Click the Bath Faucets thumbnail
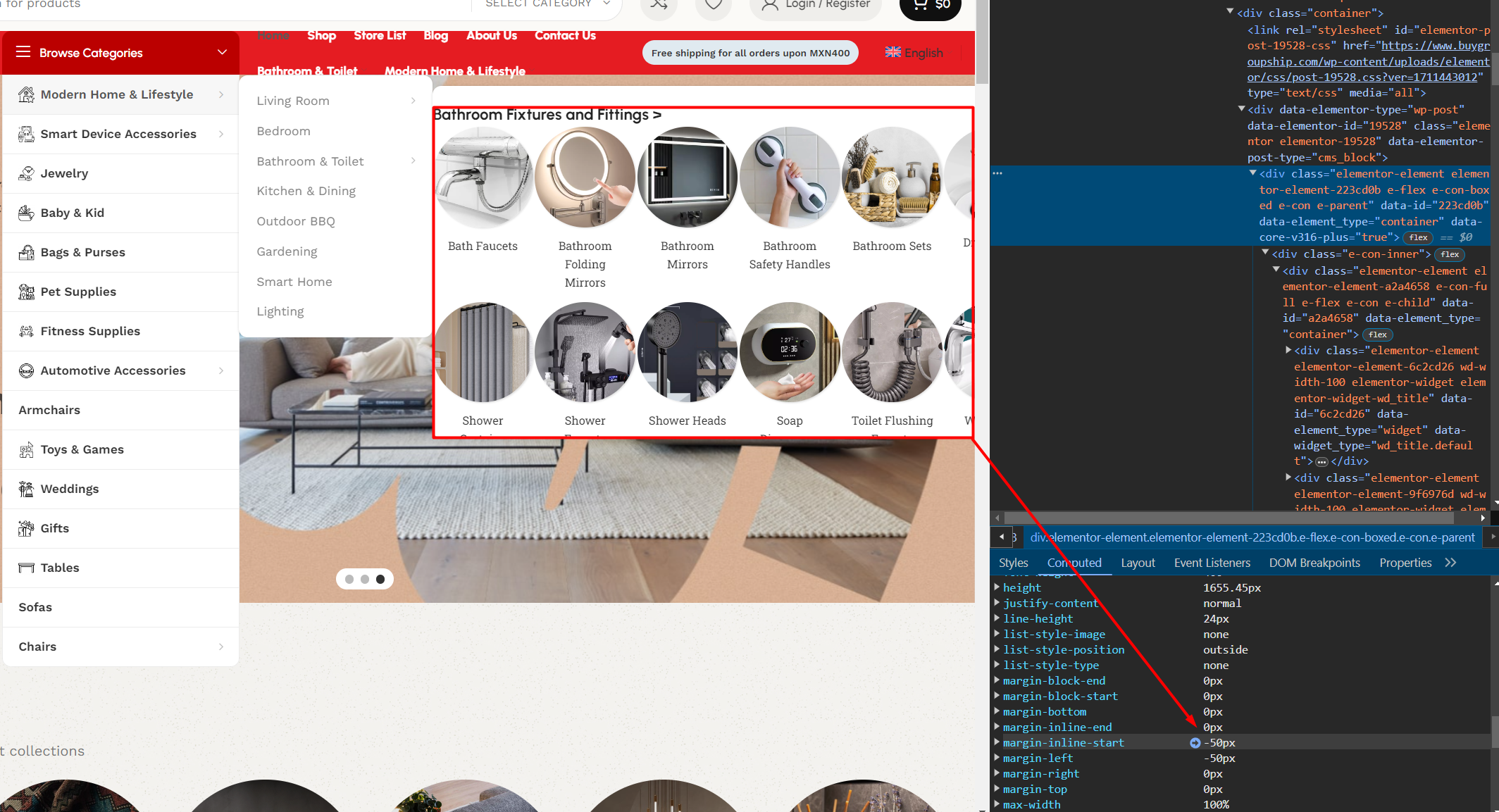This screenshot has width=1499, height=812. pyautogui.click(x=483, y=177)
